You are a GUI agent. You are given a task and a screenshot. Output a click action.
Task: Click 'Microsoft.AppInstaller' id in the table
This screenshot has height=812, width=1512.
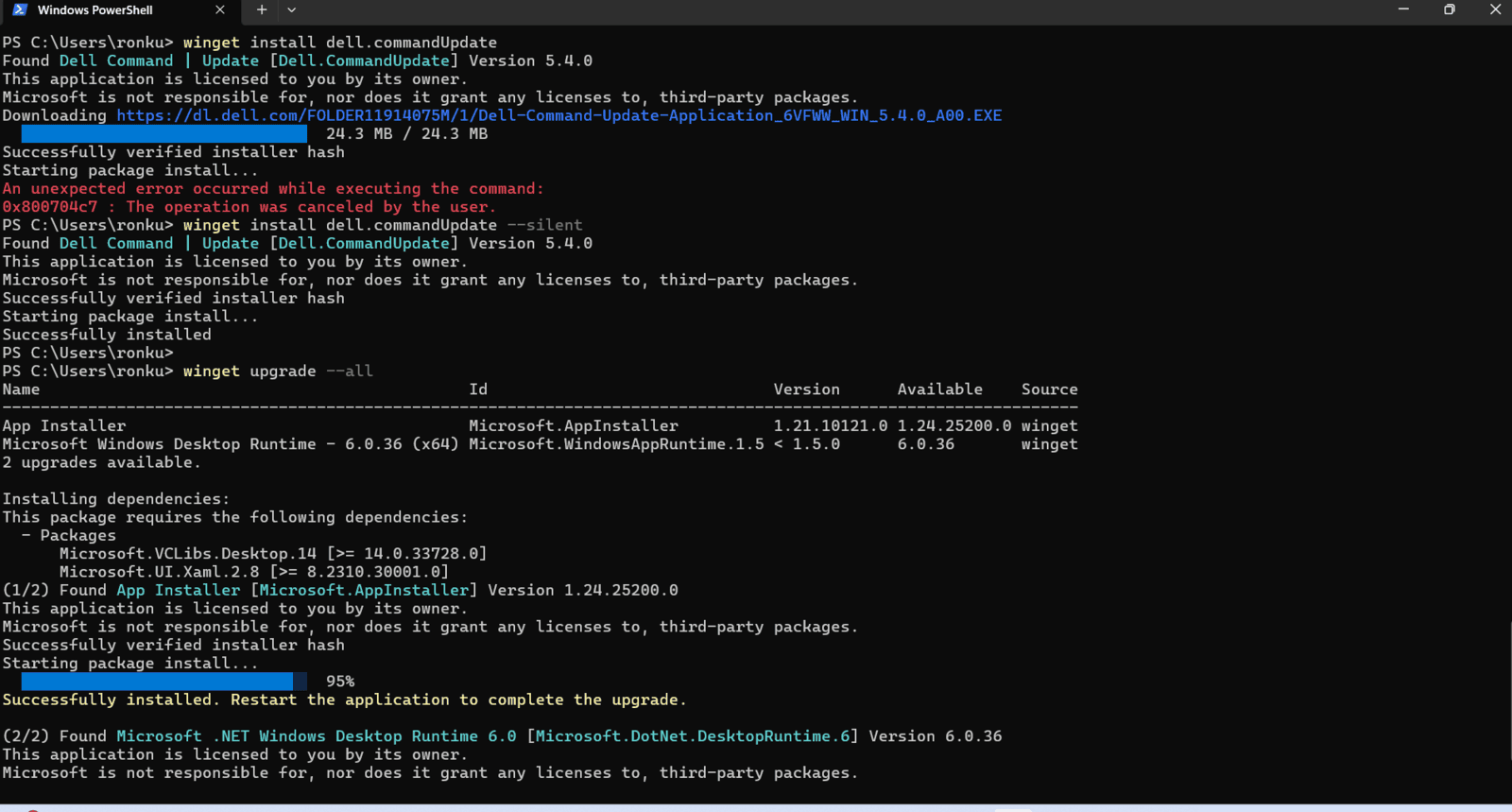click(574, 426)
